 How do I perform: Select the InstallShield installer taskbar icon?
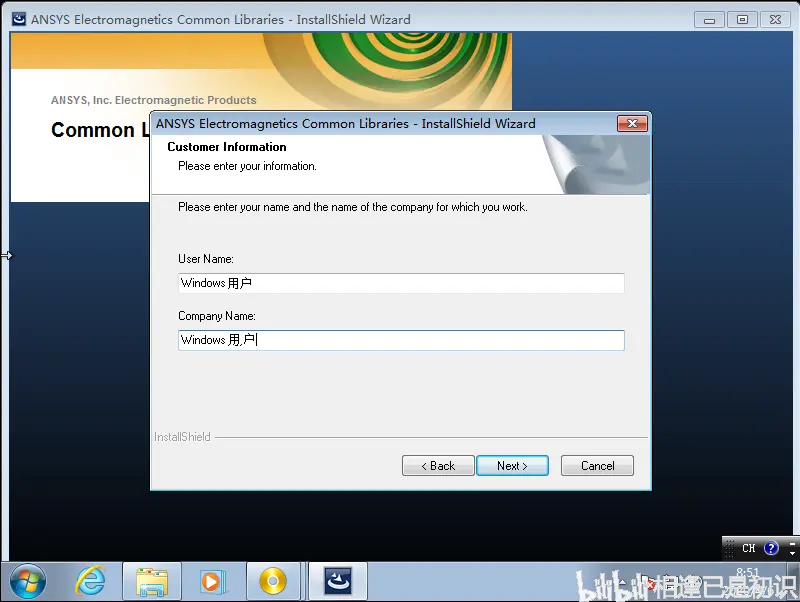click(x=338, y=582)
